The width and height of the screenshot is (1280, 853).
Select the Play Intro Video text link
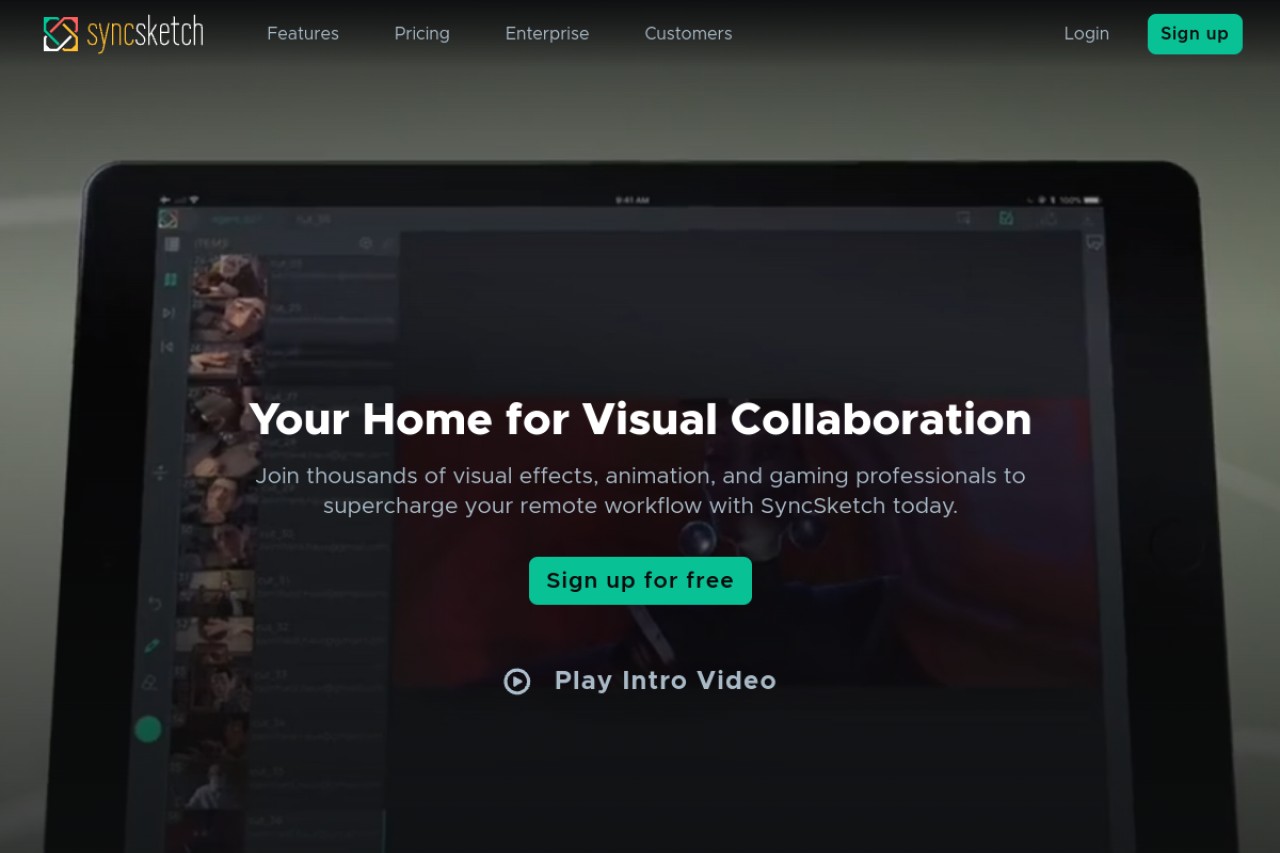point(665,681)
